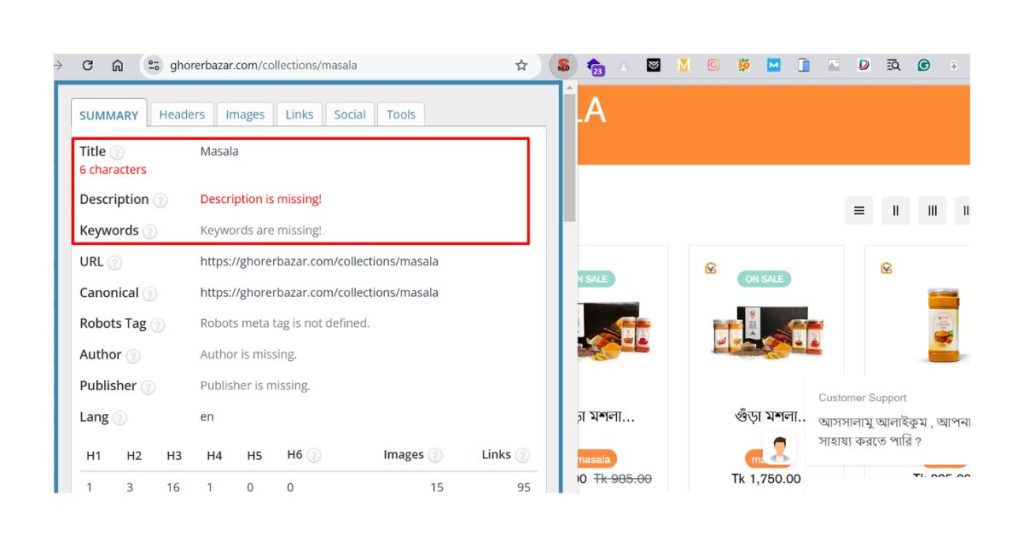
Task: Open the SUMMARY tab
Action: (x=109, y=116)
